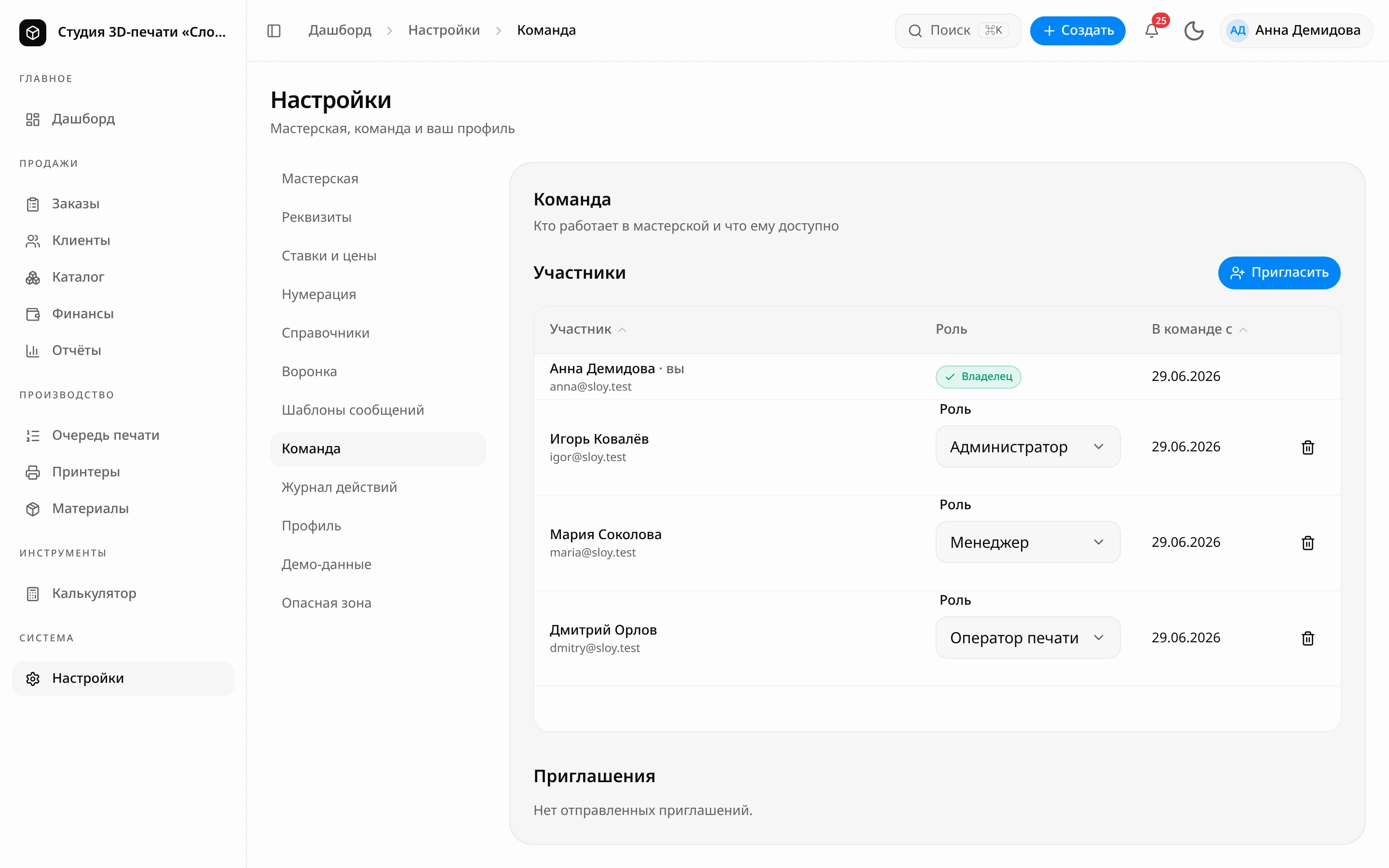Delete Дмитрий Орлов with trash icon

click(x=1307, y=638)
